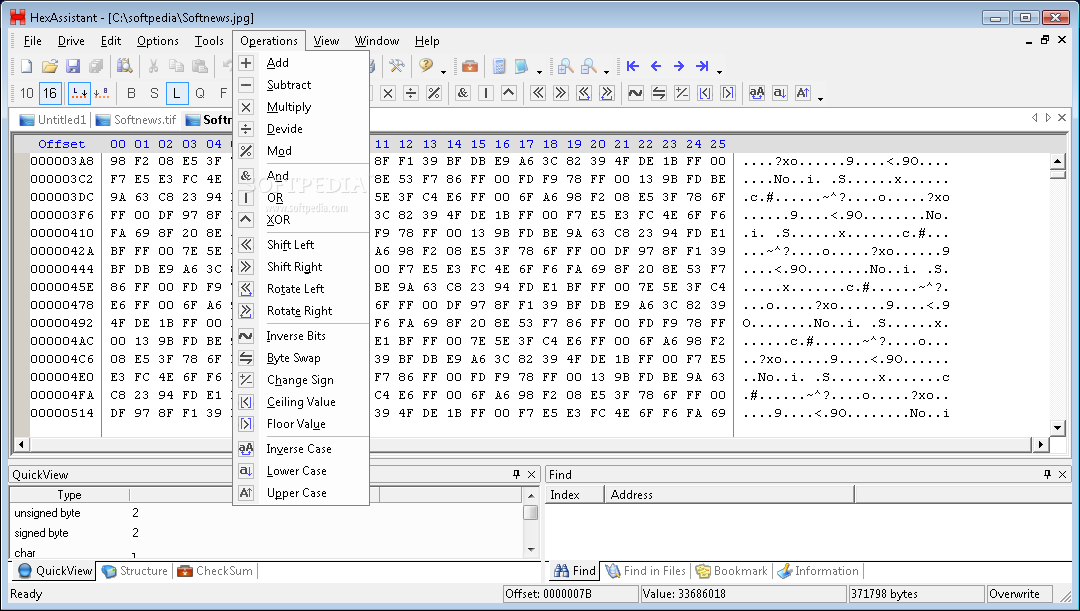Choose Multiply from the Operations menu
This screenshot has height=611, width=1080.
point(302,107)
